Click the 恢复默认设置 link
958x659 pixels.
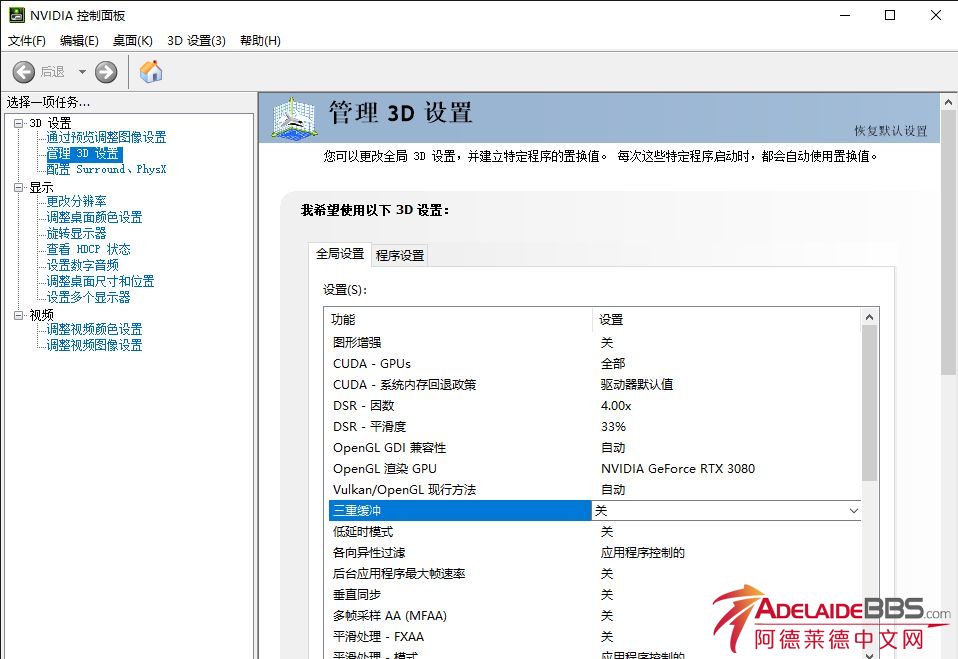click(x=890, y=131)
